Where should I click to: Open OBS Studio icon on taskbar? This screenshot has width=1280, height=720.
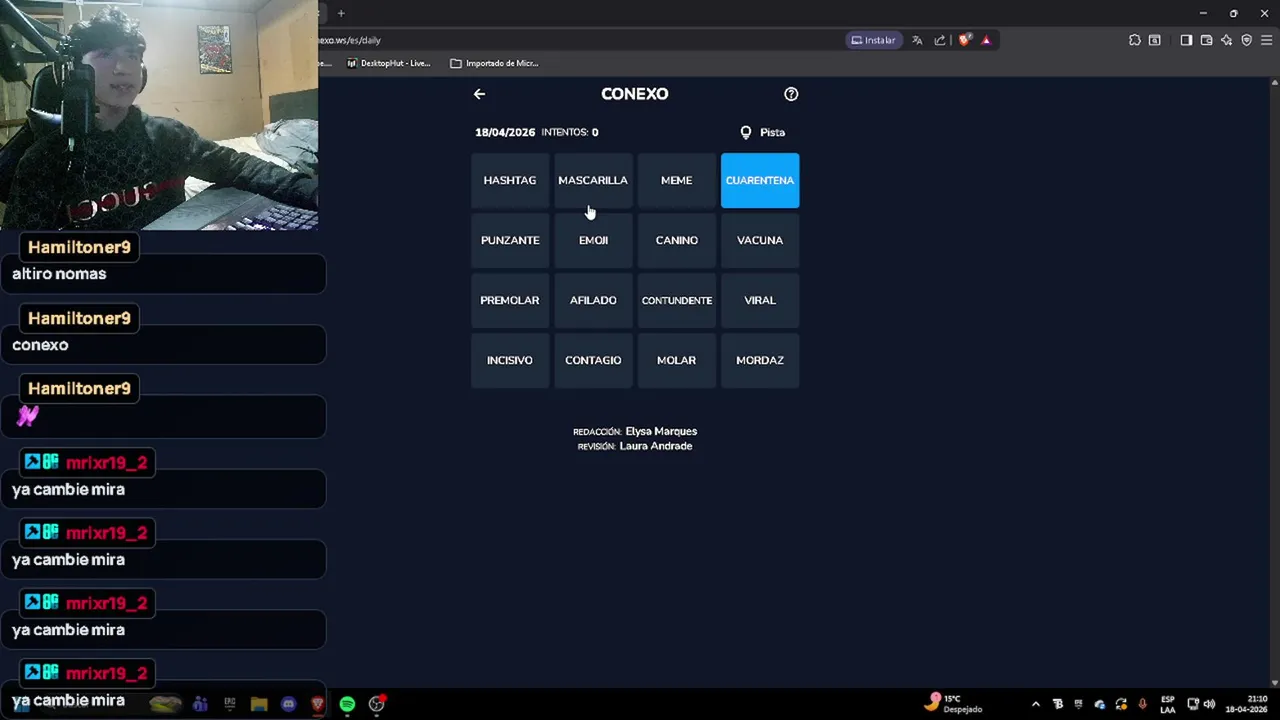click(376, 704)
